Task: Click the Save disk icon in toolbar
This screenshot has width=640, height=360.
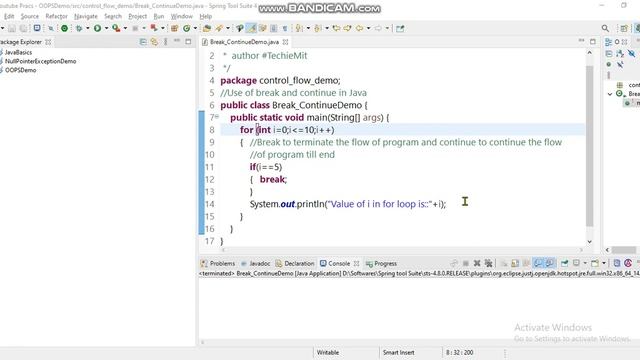Action: pyautogui.click(x=12, y=28)
